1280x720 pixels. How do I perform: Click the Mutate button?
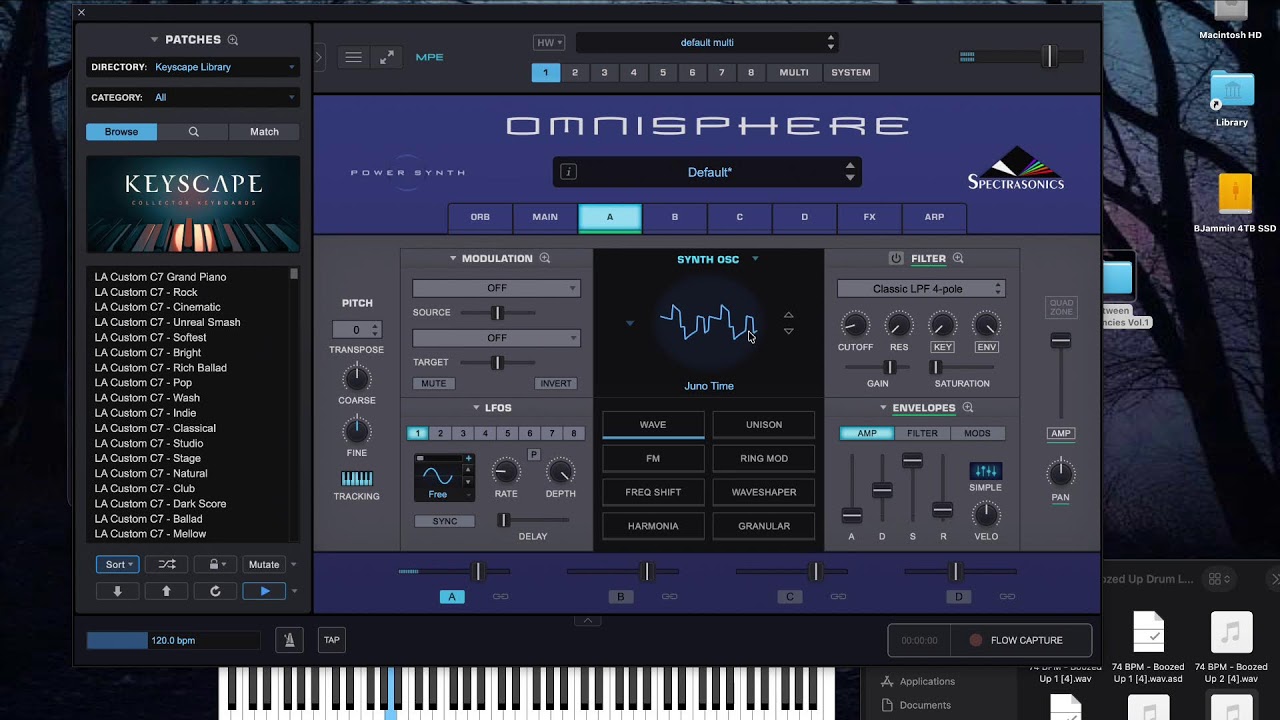tap(265, 564)
